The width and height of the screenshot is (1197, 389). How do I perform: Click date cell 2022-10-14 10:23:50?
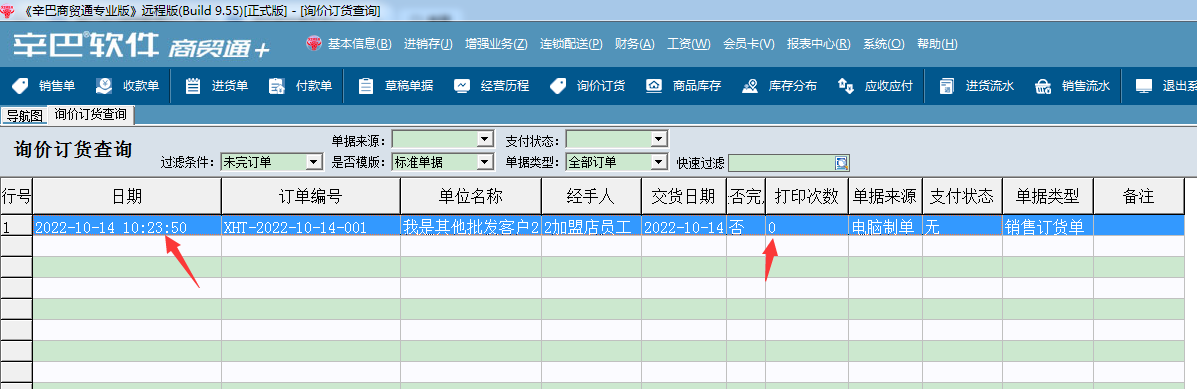127,227
